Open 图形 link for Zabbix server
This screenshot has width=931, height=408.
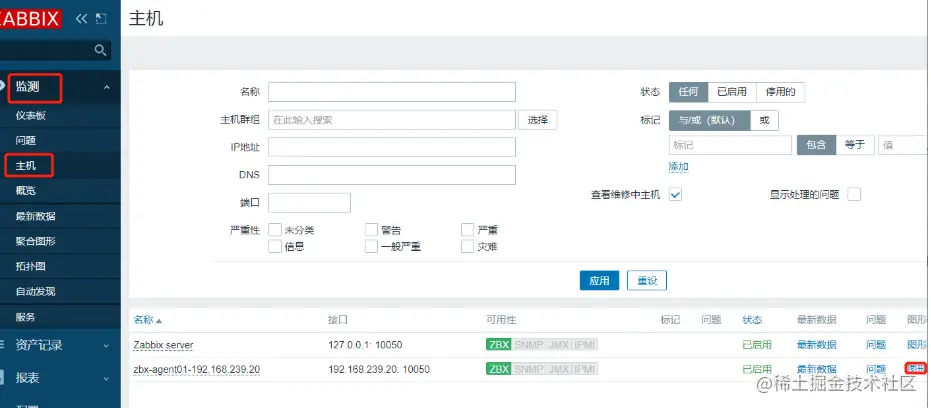point(917,344)
